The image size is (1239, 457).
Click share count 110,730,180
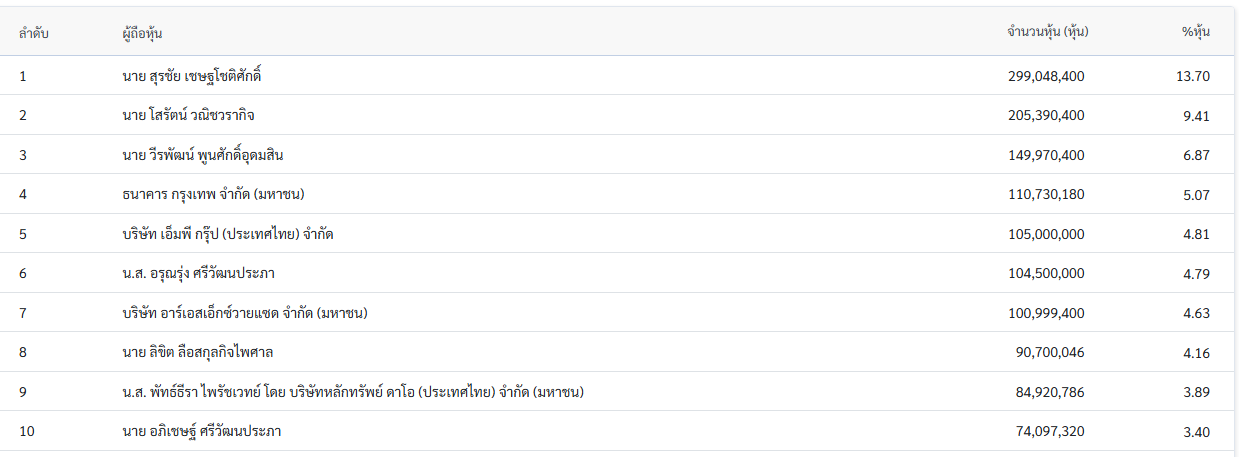tap(1047, 195)
